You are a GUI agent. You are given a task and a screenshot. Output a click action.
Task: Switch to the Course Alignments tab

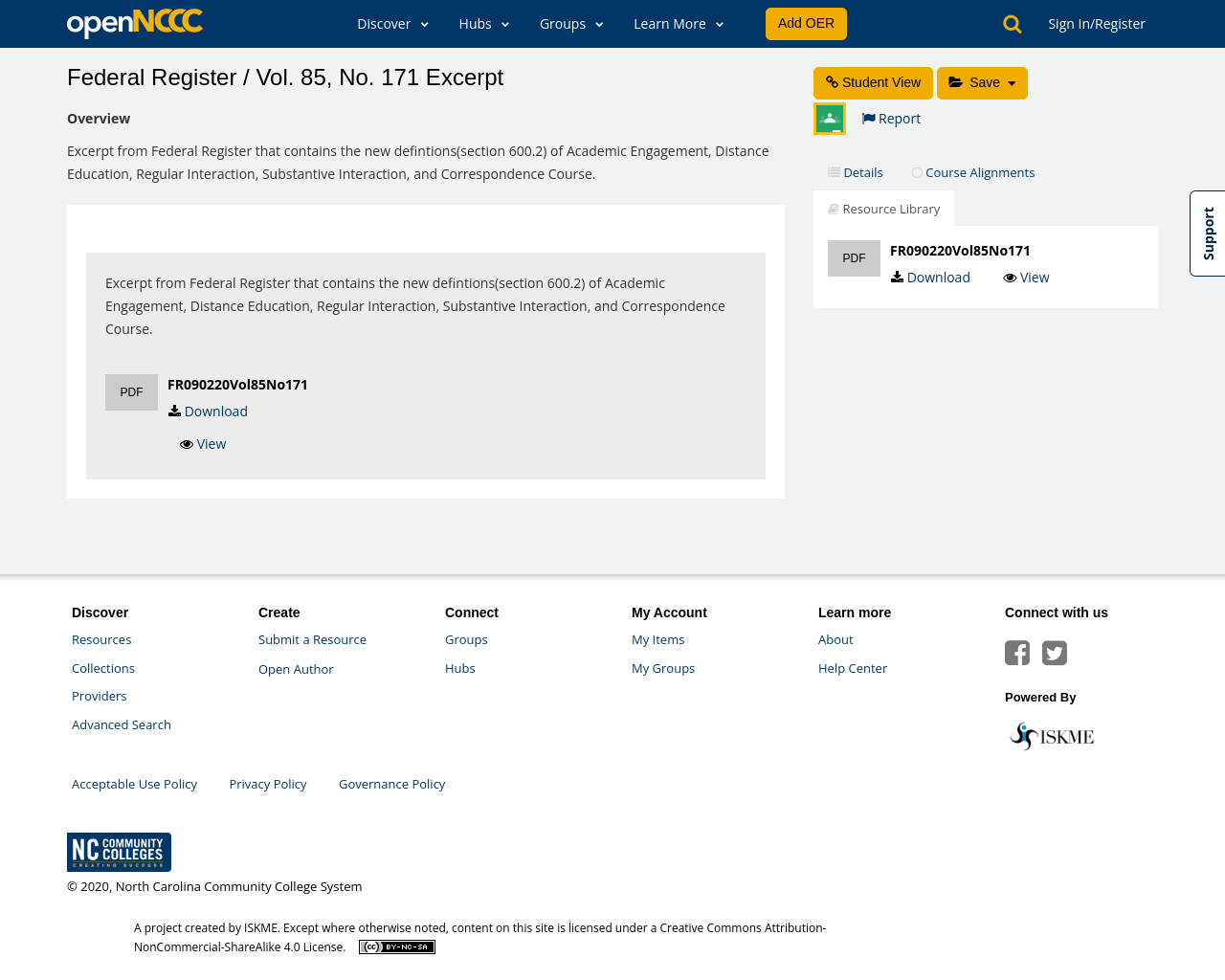(972, 170)
